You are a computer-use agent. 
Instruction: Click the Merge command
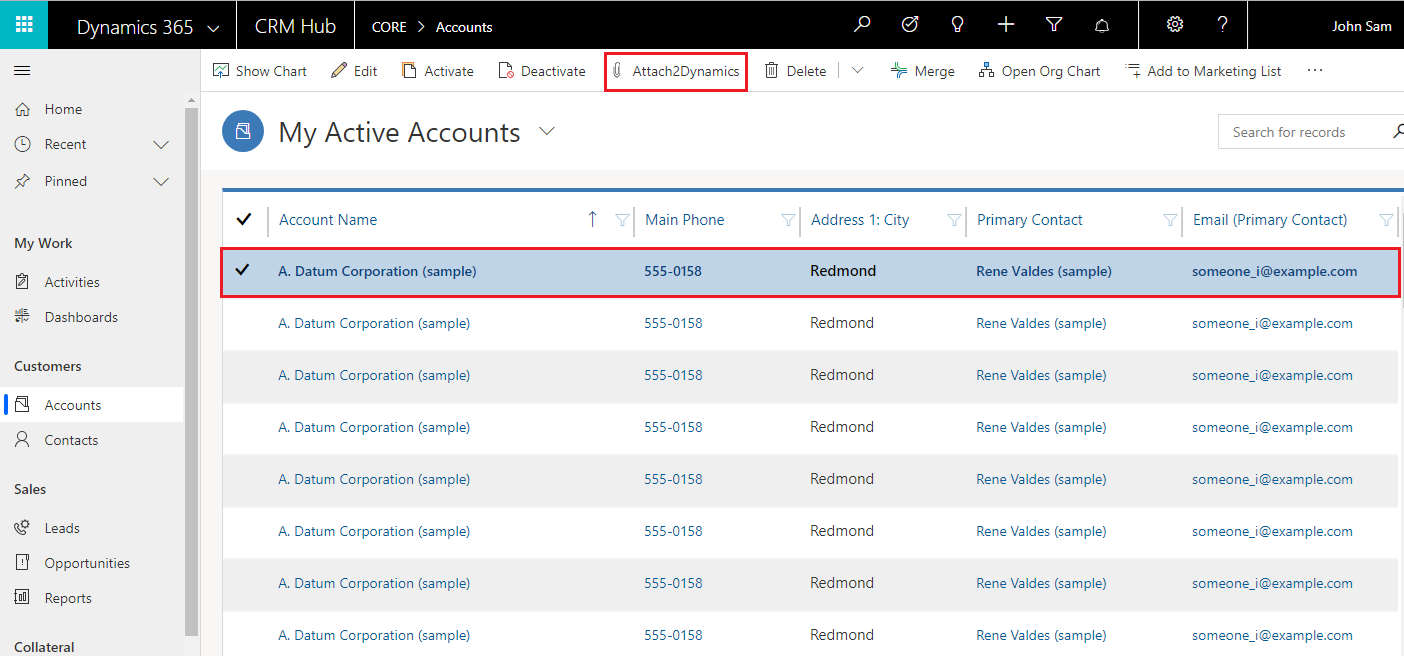[923, 71]
